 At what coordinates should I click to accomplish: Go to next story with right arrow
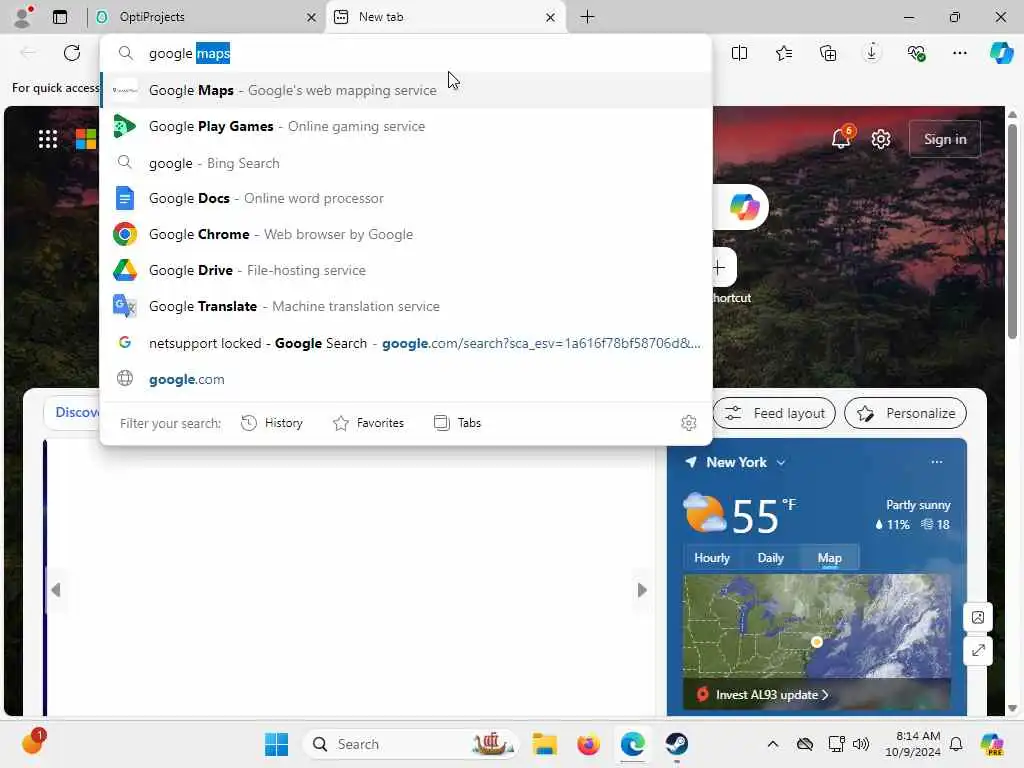642,590
